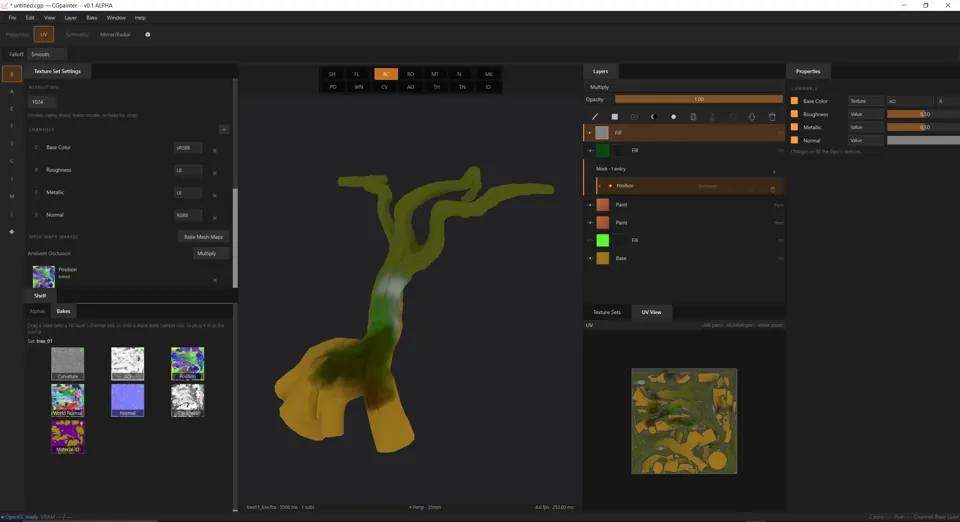
Task: Open the Base Color Texture source dropdown
Action: [866, 101]
